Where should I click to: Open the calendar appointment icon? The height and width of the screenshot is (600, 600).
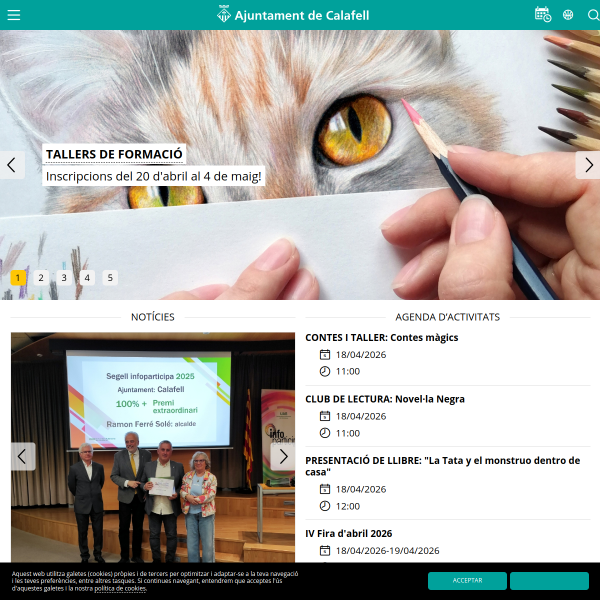[x=543, y=15]
